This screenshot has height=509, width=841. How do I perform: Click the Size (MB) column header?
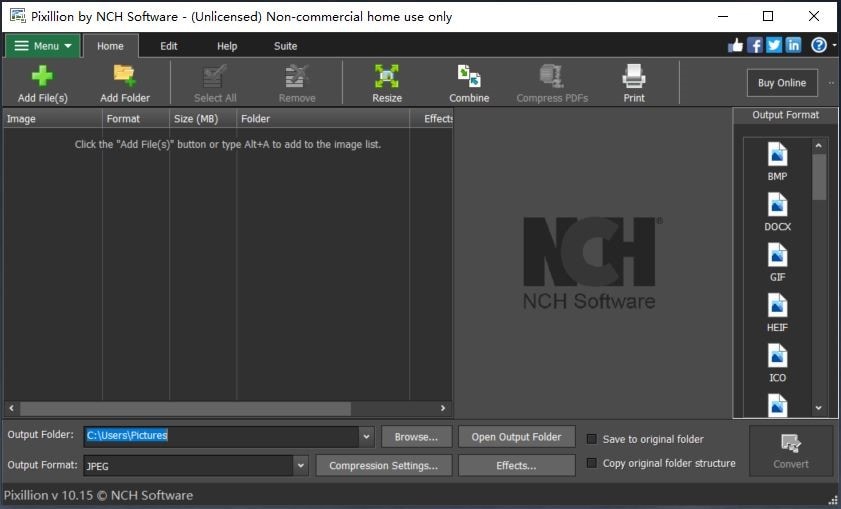point(203,119)
